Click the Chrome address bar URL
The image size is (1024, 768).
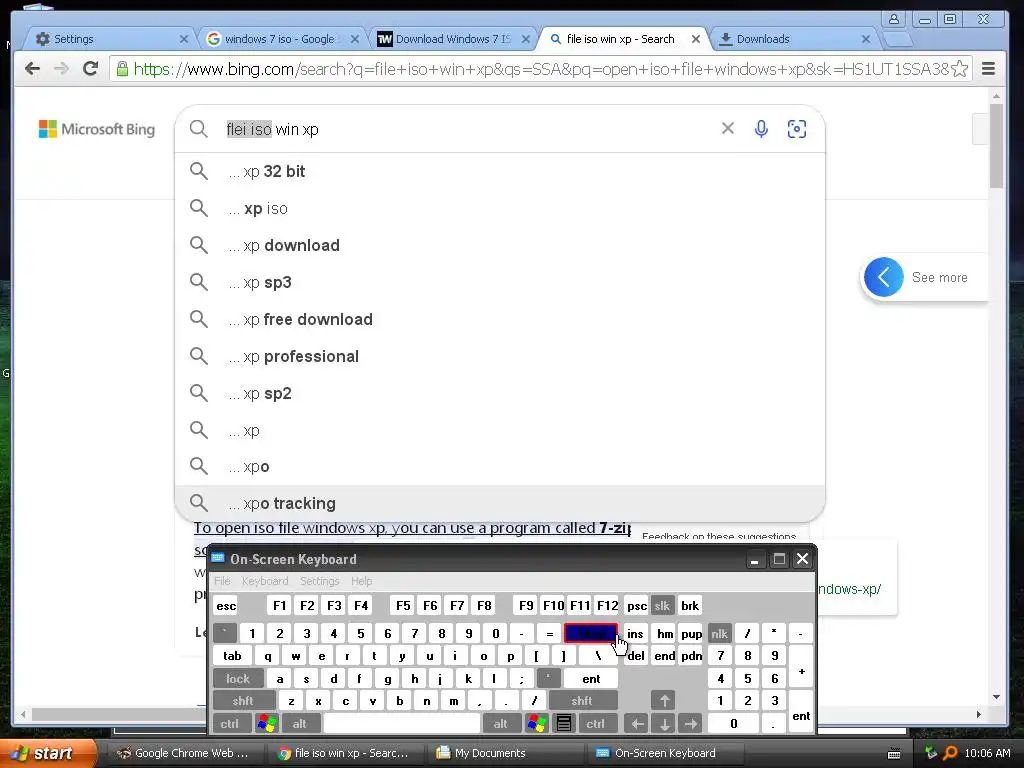540,69
